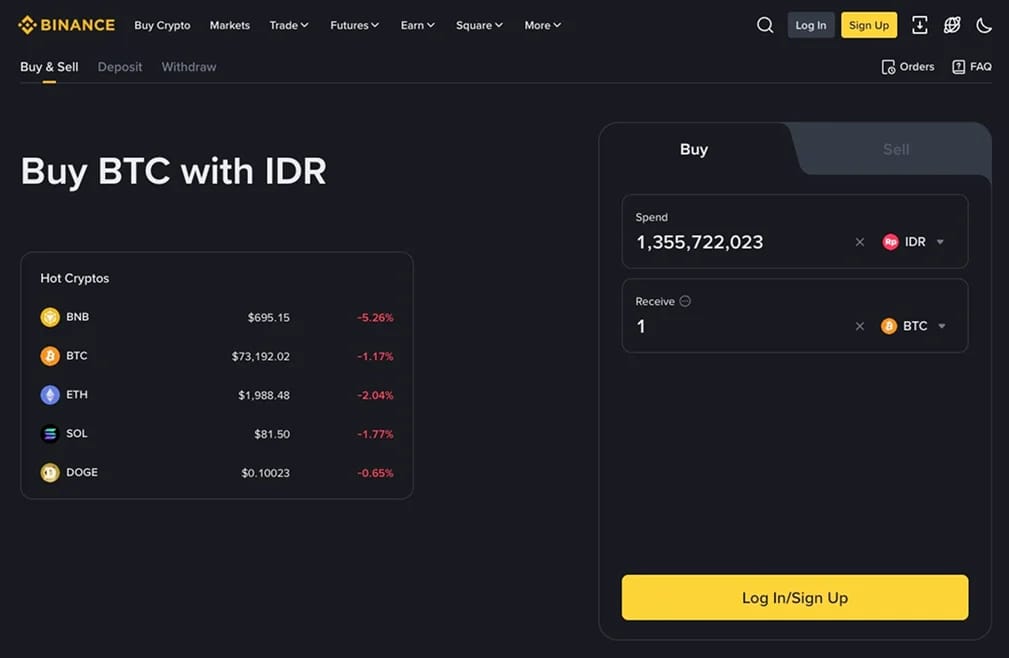This screenshot has width=1009, height=658.
Task: Expand the Earn menu
Action: 418,25
